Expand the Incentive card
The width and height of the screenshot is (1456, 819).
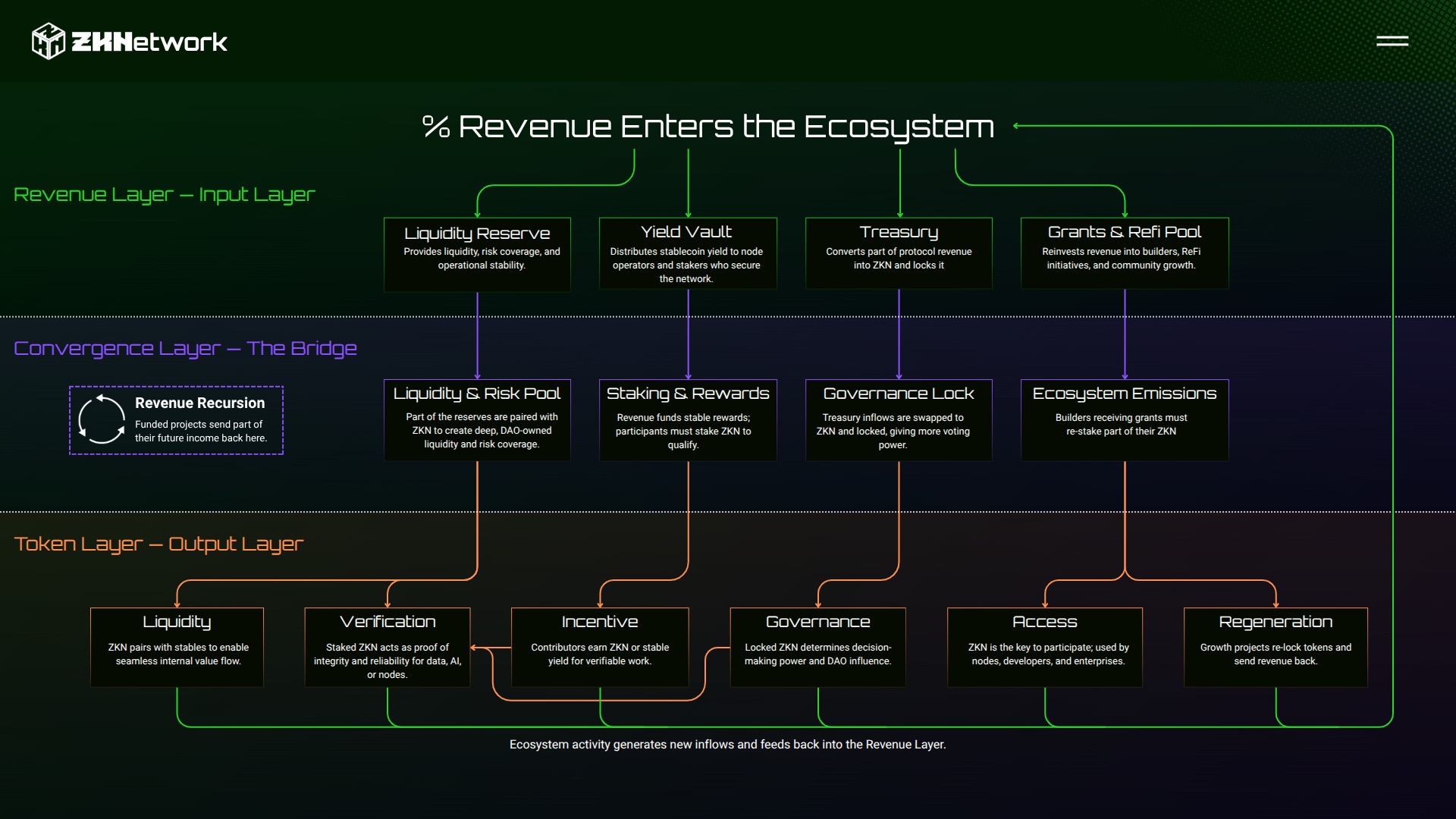tap(599, 647)
